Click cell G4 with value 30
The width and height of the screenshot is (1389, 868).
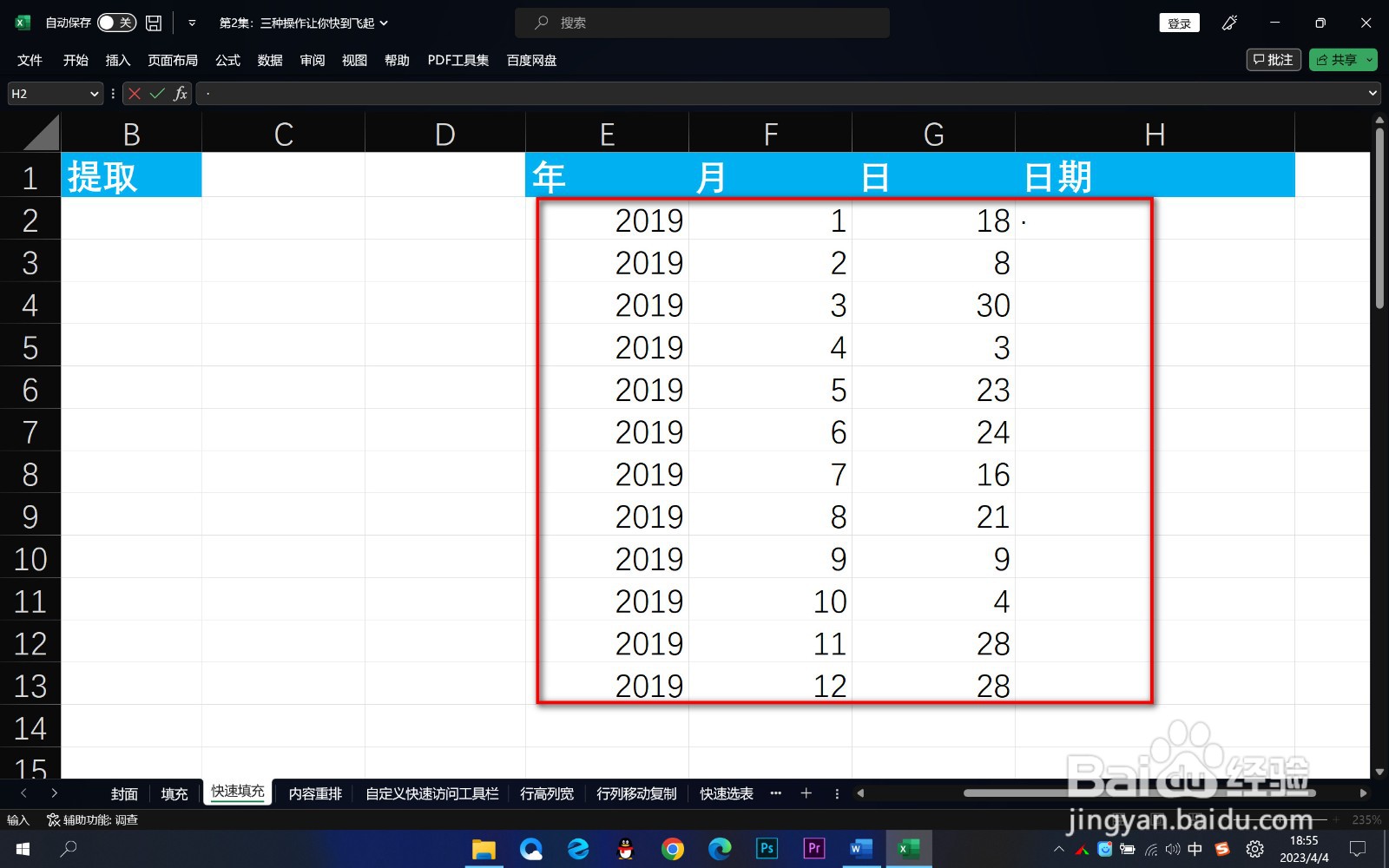pos(933,305)
